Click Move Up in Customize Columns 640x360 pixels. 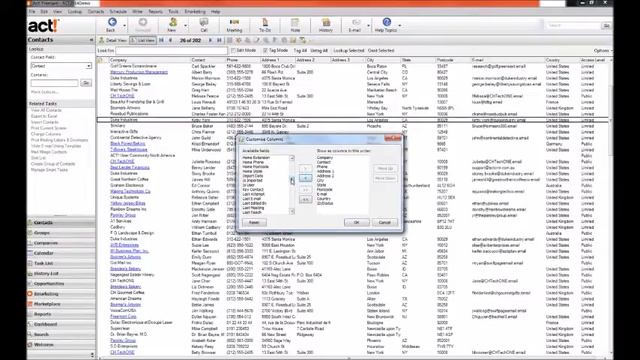[385, 169]
